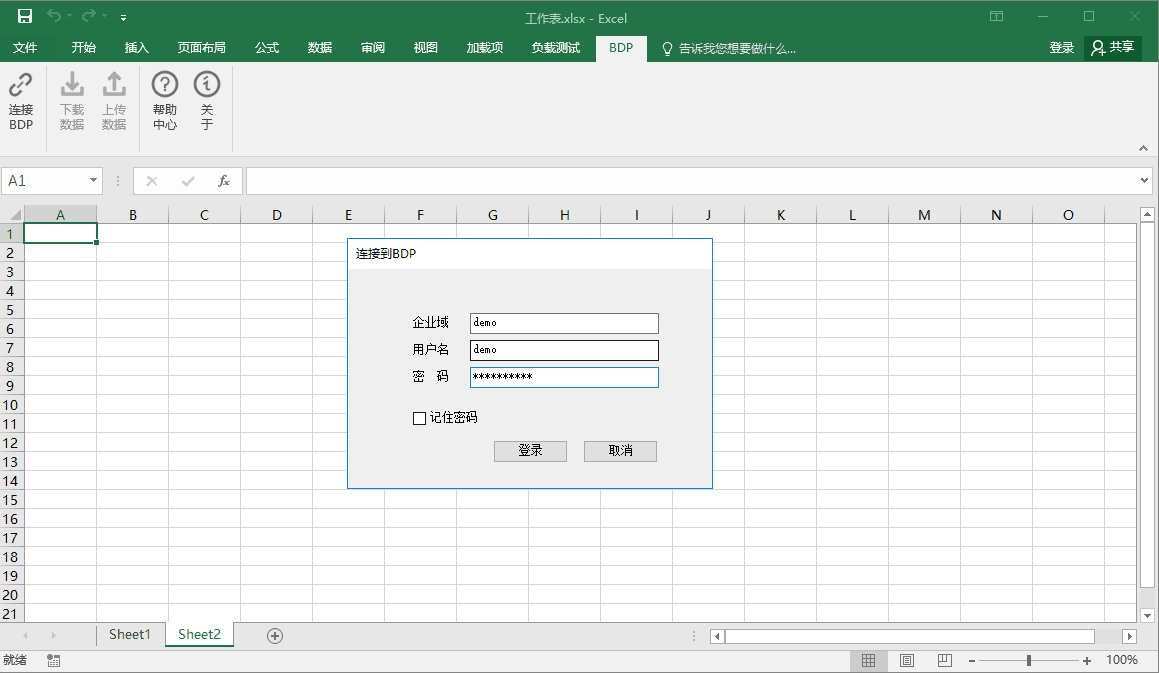Switch to the 插入 ribbon tab
The width and height of the screenshot is (1159, 673).
(x=137, y=48)
